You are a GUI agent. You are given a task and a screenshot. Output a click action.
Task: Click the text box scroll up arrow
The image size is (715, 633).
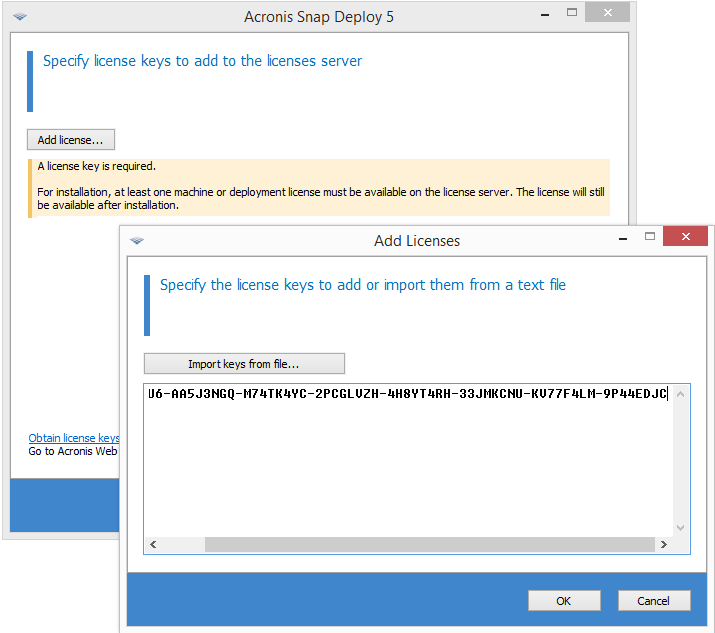click(681, 394)
